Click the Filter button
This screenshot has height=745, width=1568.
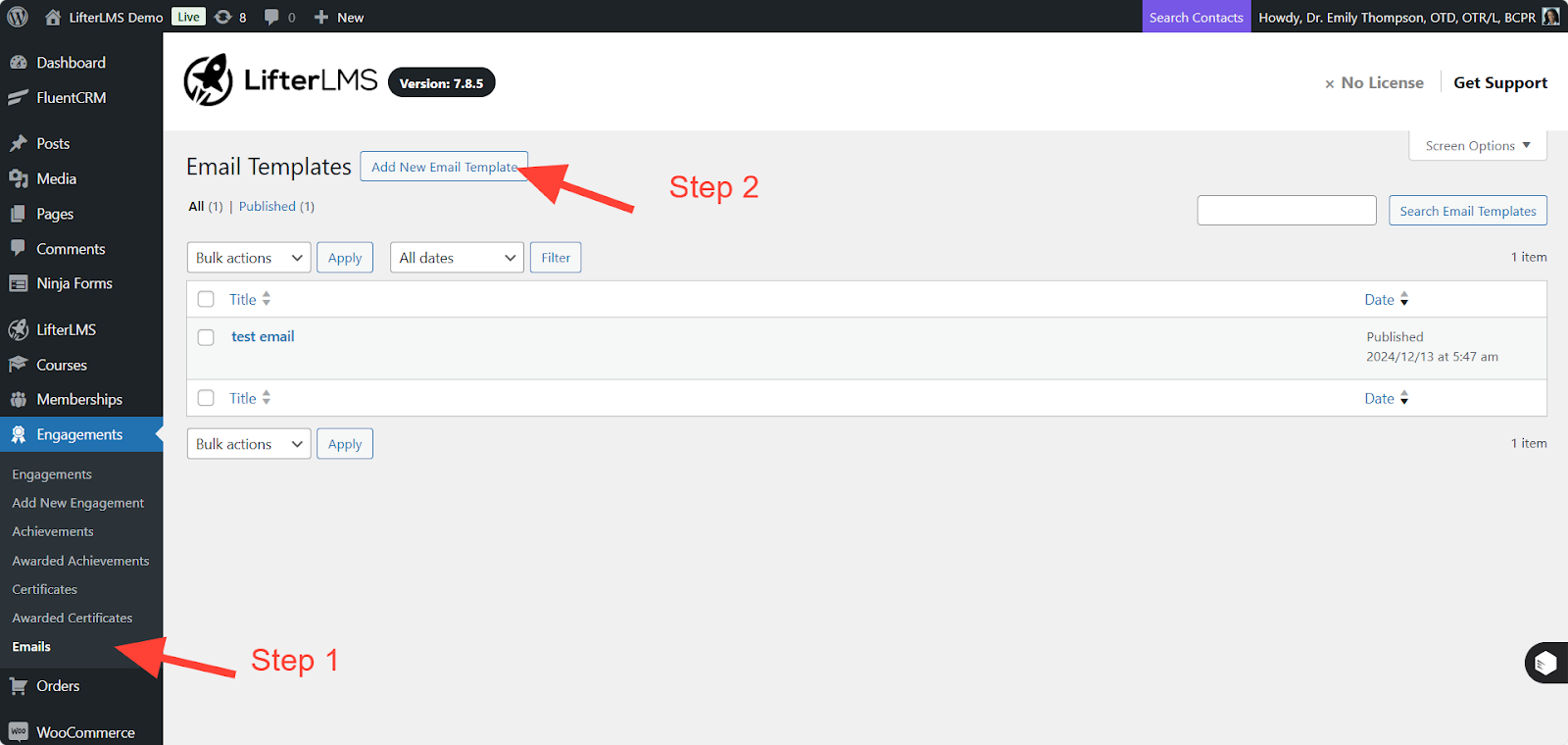pos(556,258)
